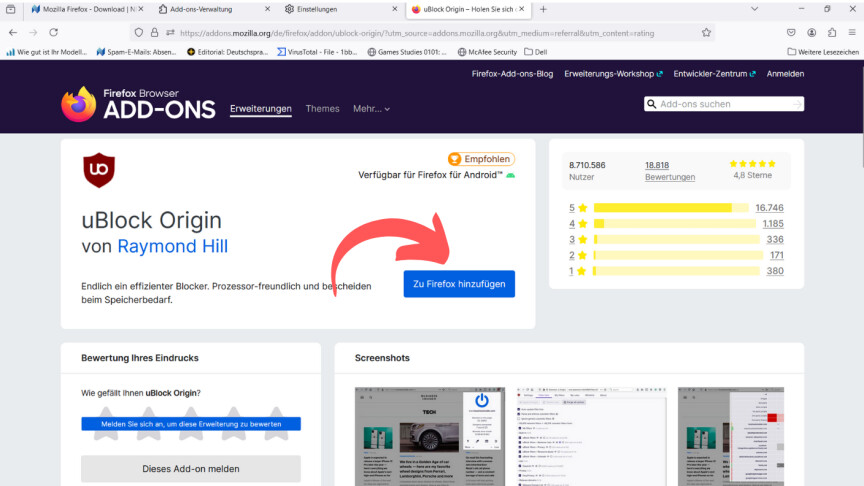Open the extensions puzzle-piece icon
This screenshot has height=486, width=864.
click(832, 33)
